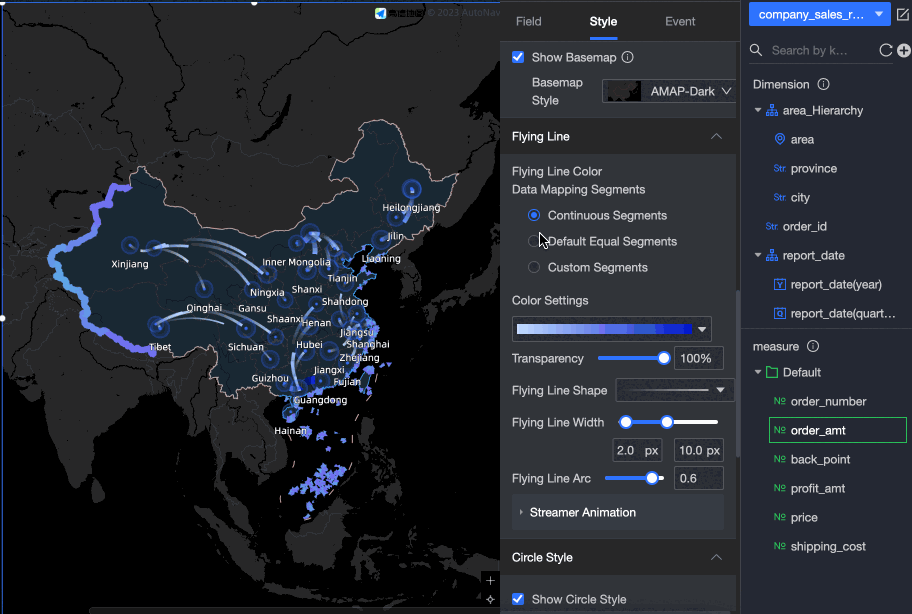Select the order_amt measure field
This screenshot has width=912, height=614.
pyautogui.click(x=838, y=430)
